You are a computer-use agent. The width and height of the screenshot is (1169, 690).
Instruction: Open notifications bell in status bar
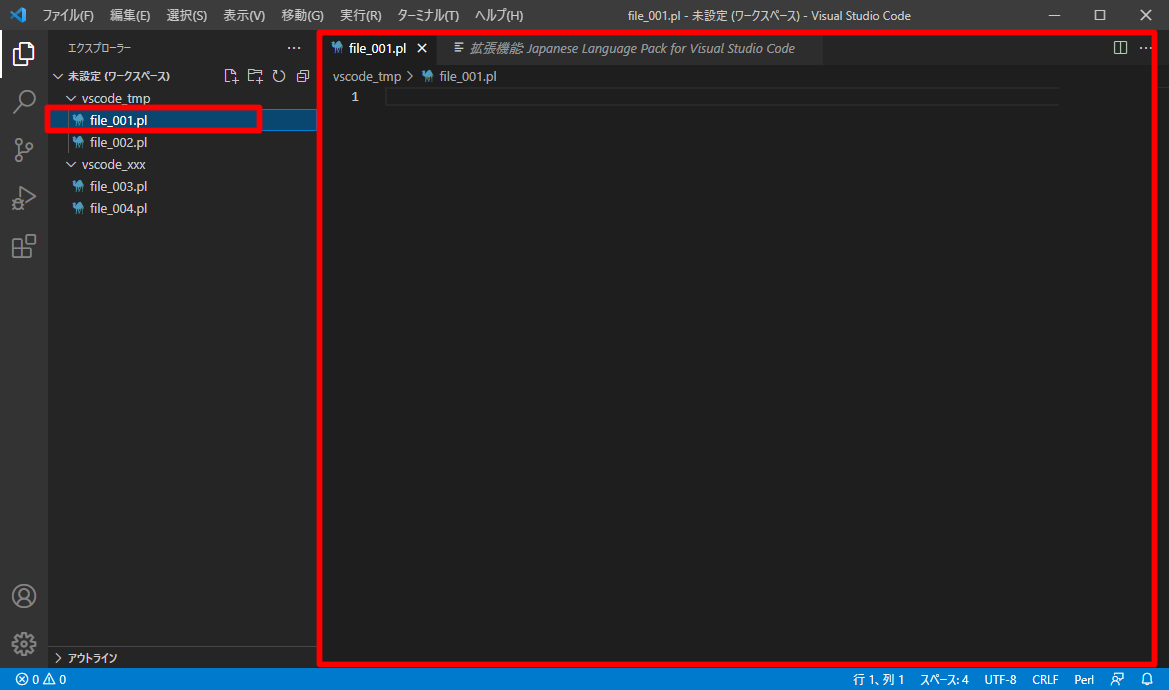(x=1147, y=679)
